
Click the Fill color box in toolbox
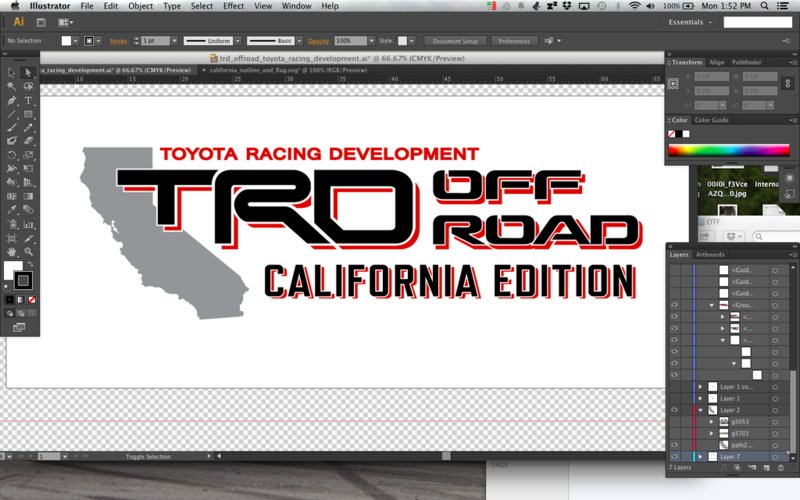(13, 270)
